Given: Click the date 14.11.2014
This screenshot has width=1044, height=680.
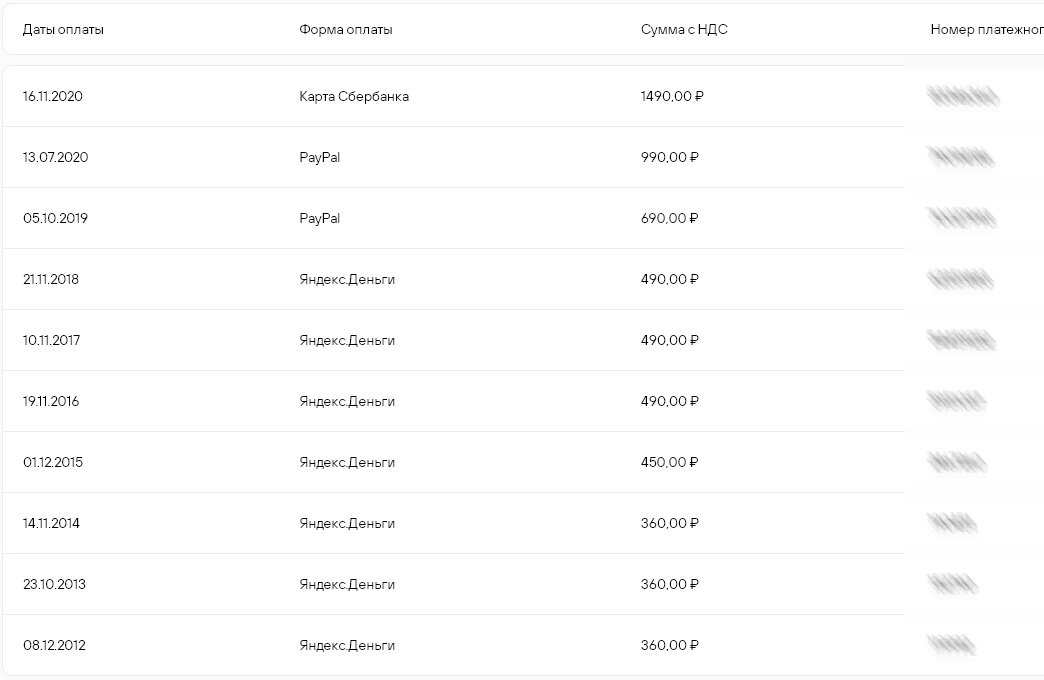Looking at the screenshot, I should [x=51, y=523].
